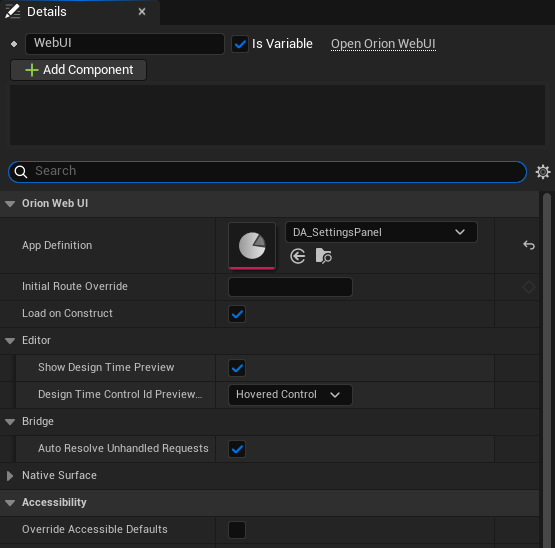Click the Override Accessible Defaults label
The image size is (555, 548).
point(95,529)
